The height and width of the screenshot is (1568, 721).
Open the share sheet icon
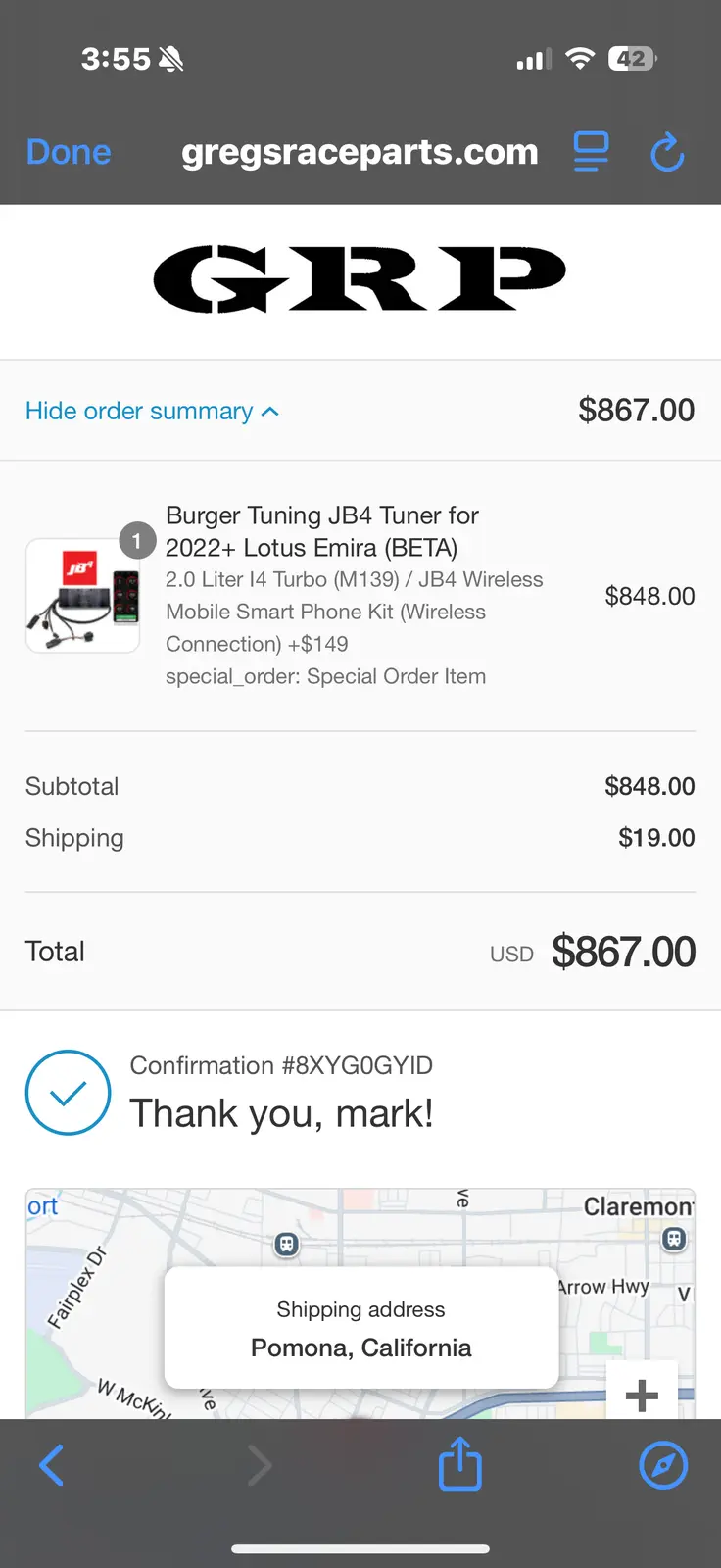pyautogui.click(x=459, y=1464)
